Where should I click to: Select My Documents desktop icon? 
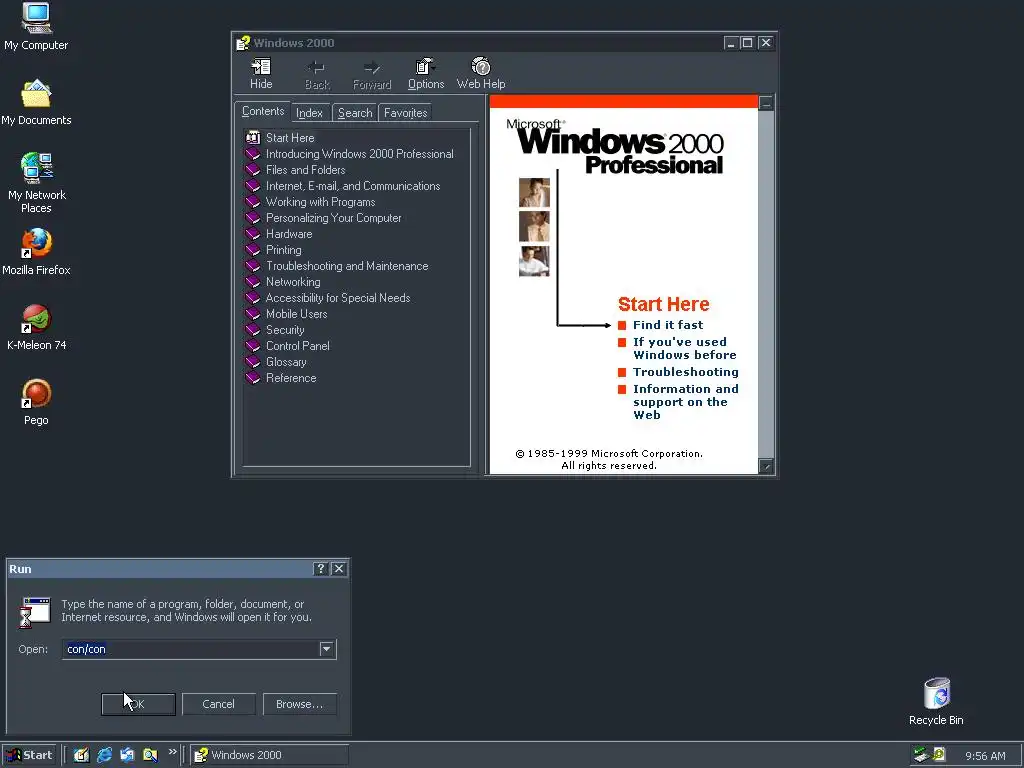click(x=36, y=103)
